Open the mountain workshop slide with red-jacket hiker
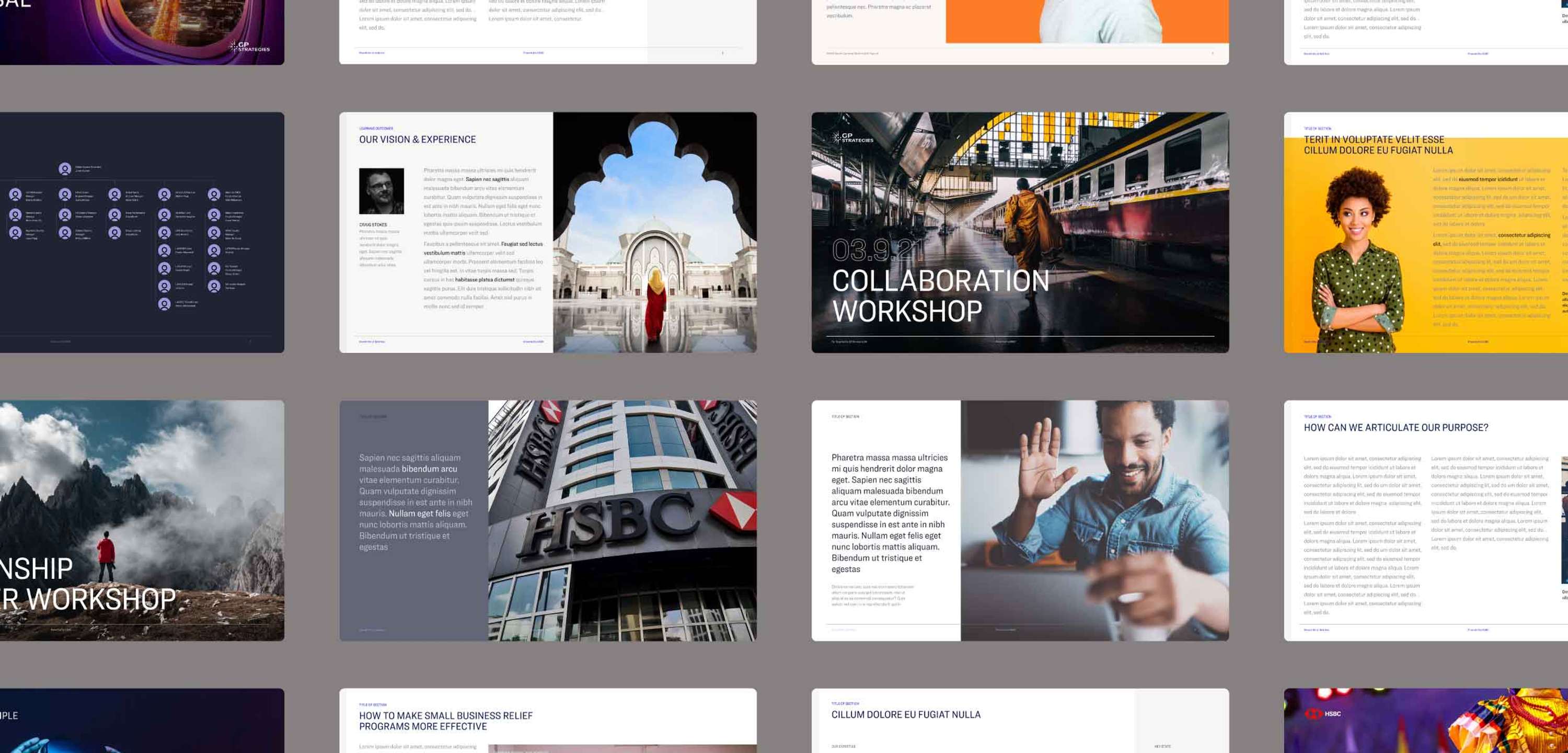This screenshot has height=753, width=1568. (142, 520)
